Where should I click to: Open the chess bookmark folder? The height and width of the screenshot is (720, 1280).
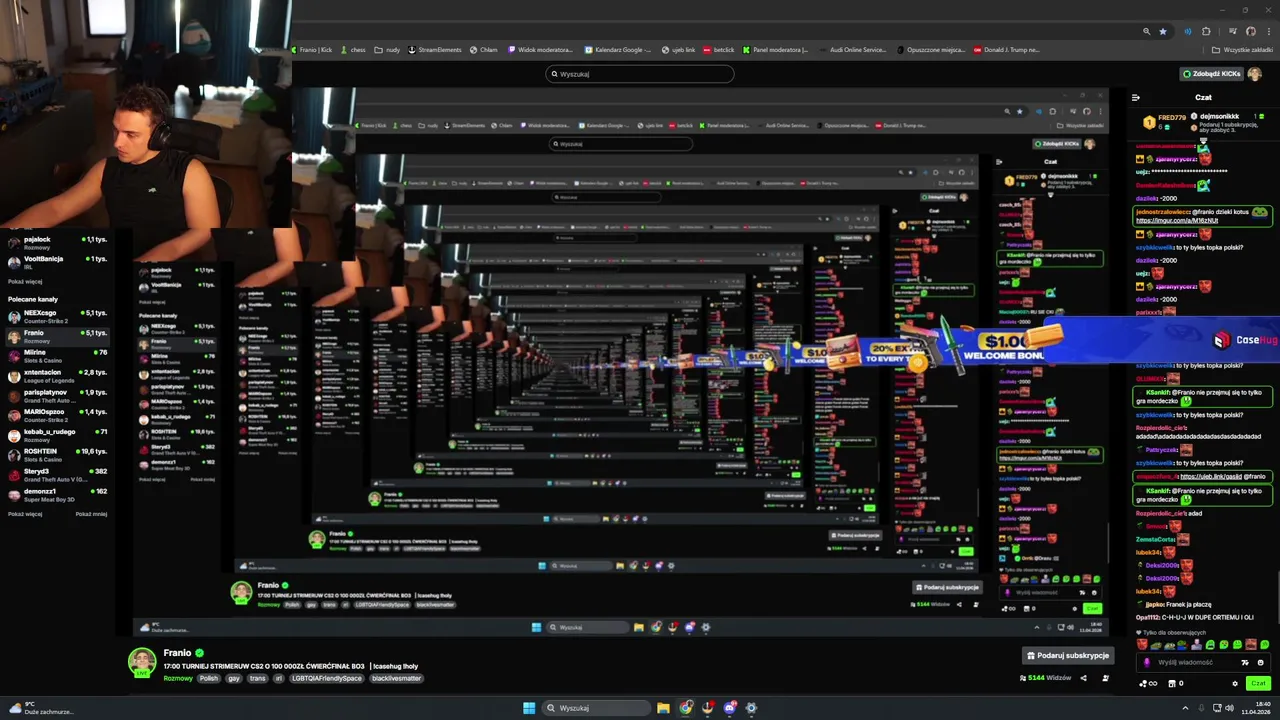coord(353,50)
